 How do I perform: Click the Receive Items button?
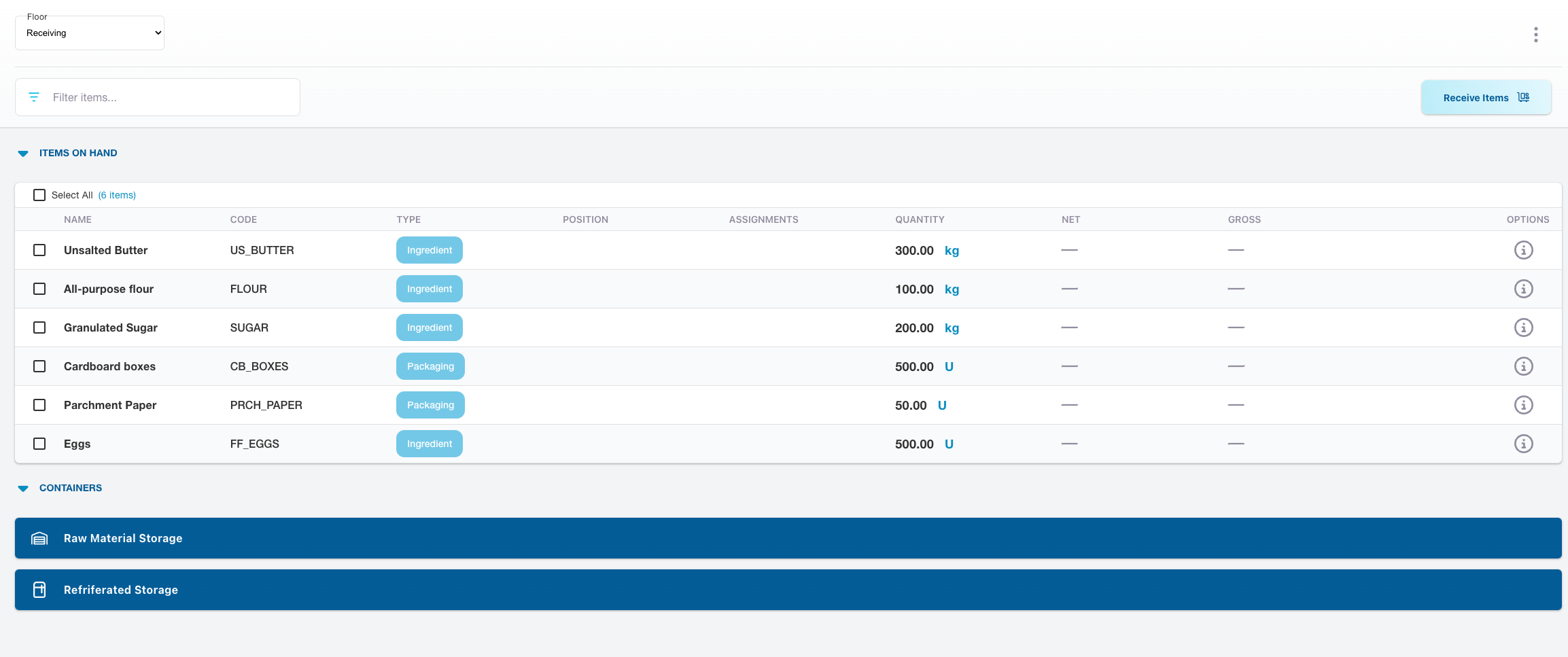[x=1485, y=98]
